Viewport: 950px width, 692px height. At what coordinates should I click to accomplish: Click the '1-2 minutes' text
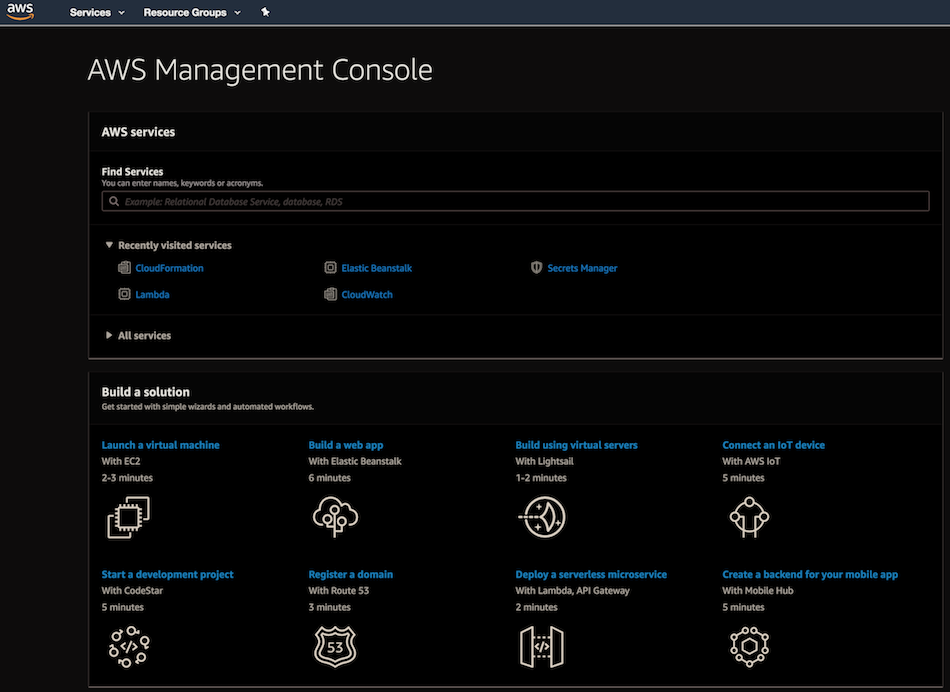pyautogui.click(x=540, y=477)
